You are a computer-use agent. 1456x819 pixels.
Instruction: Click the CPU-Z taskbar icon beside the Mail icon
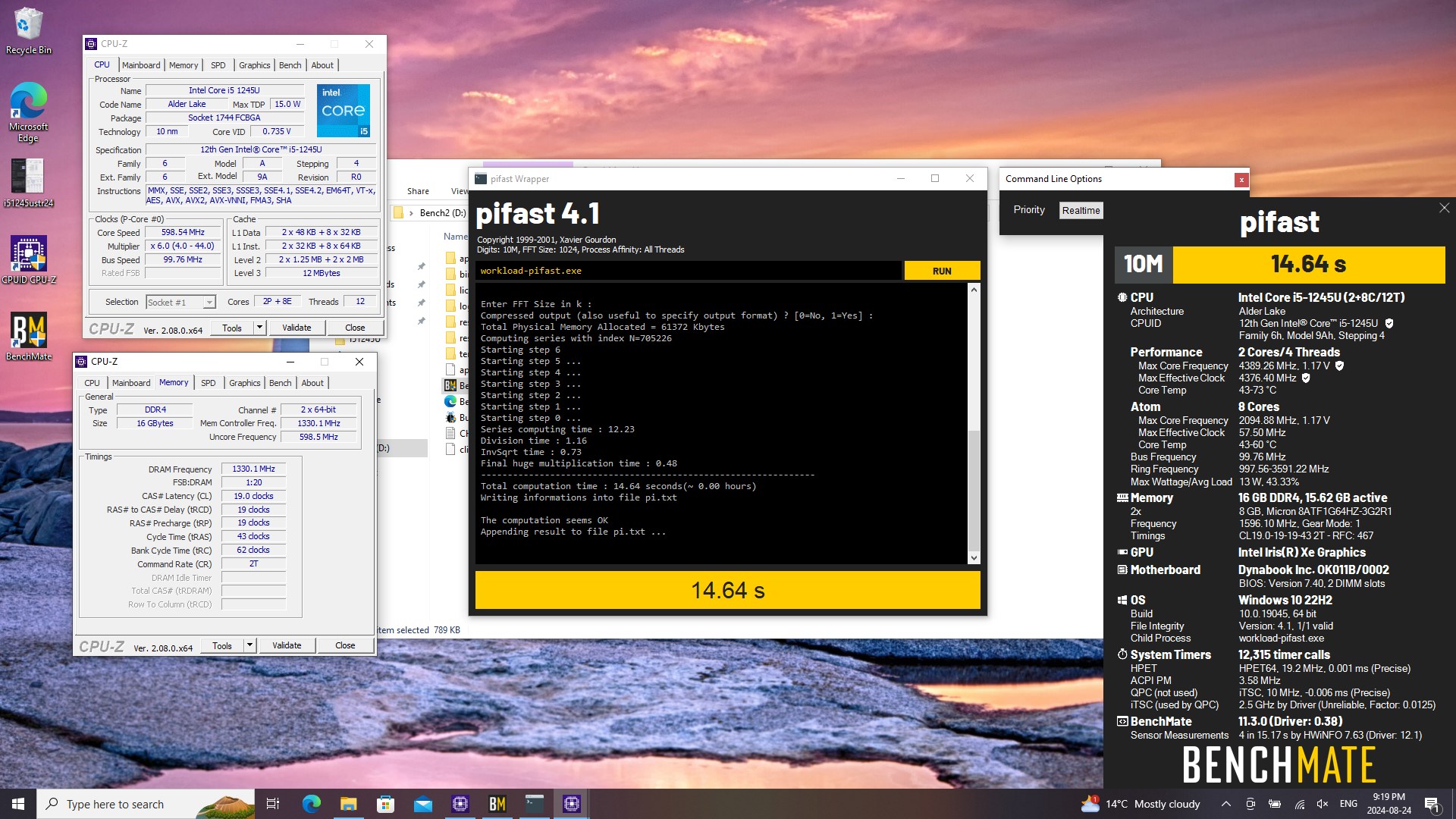point(460,804)
